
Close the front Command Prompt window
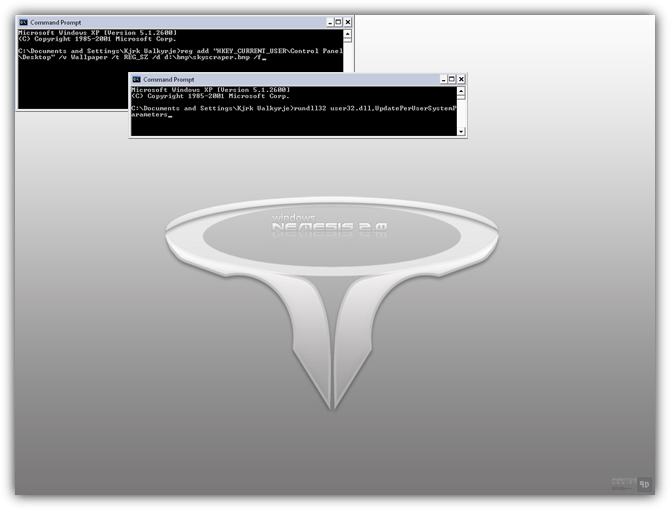(x=460, y=79)
